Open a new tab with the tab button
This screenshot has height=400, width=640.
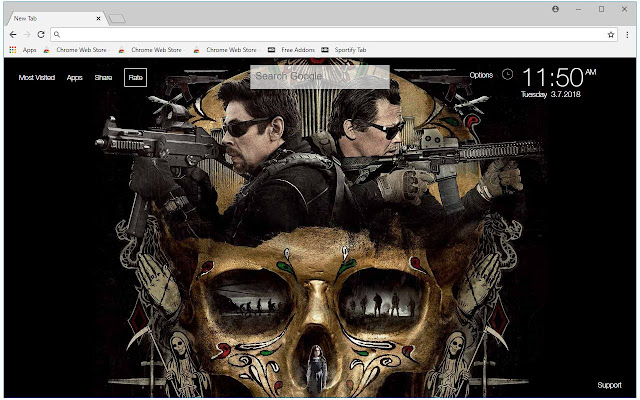click(117, 18)
